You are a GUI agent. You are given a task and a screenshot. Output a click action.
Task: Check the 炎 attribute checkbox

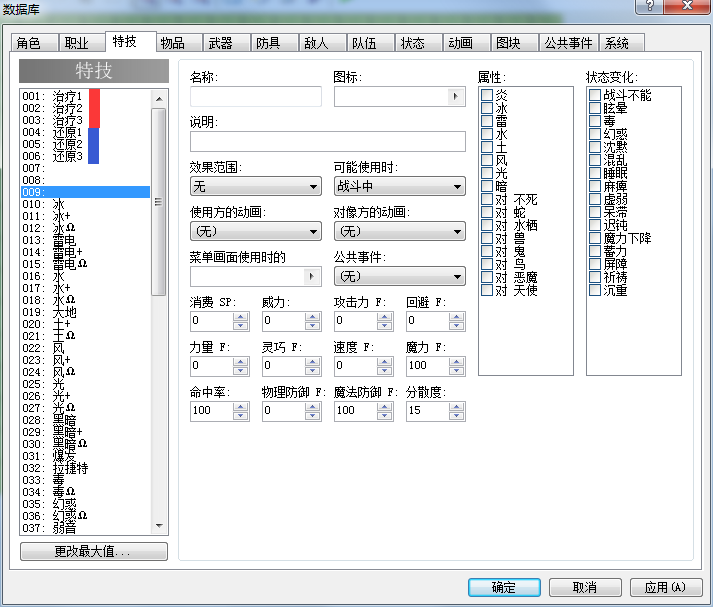pyautogui.click(x=487, y=95)
